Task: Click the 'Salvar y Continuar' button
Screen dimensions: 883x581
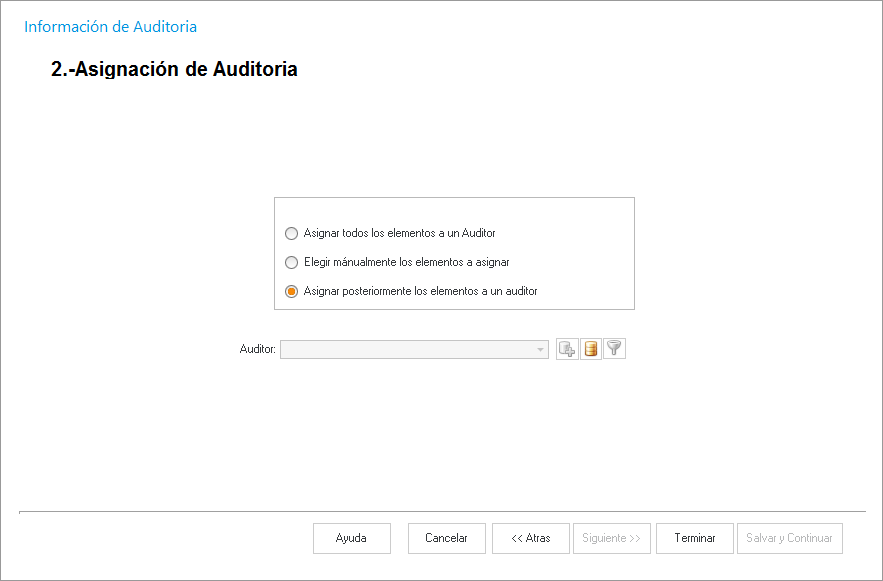Action: coord(790,538)
